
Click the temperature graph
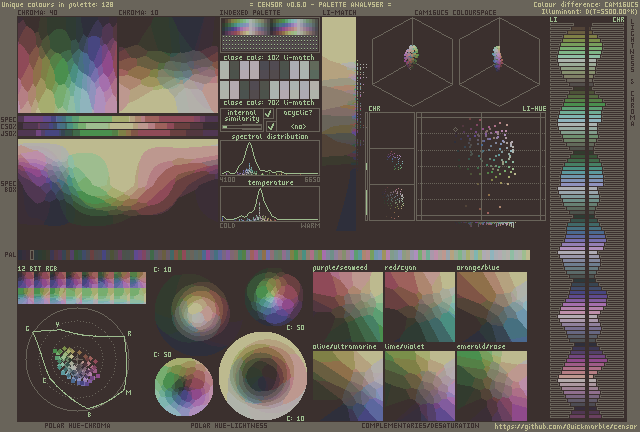point(269,203)
